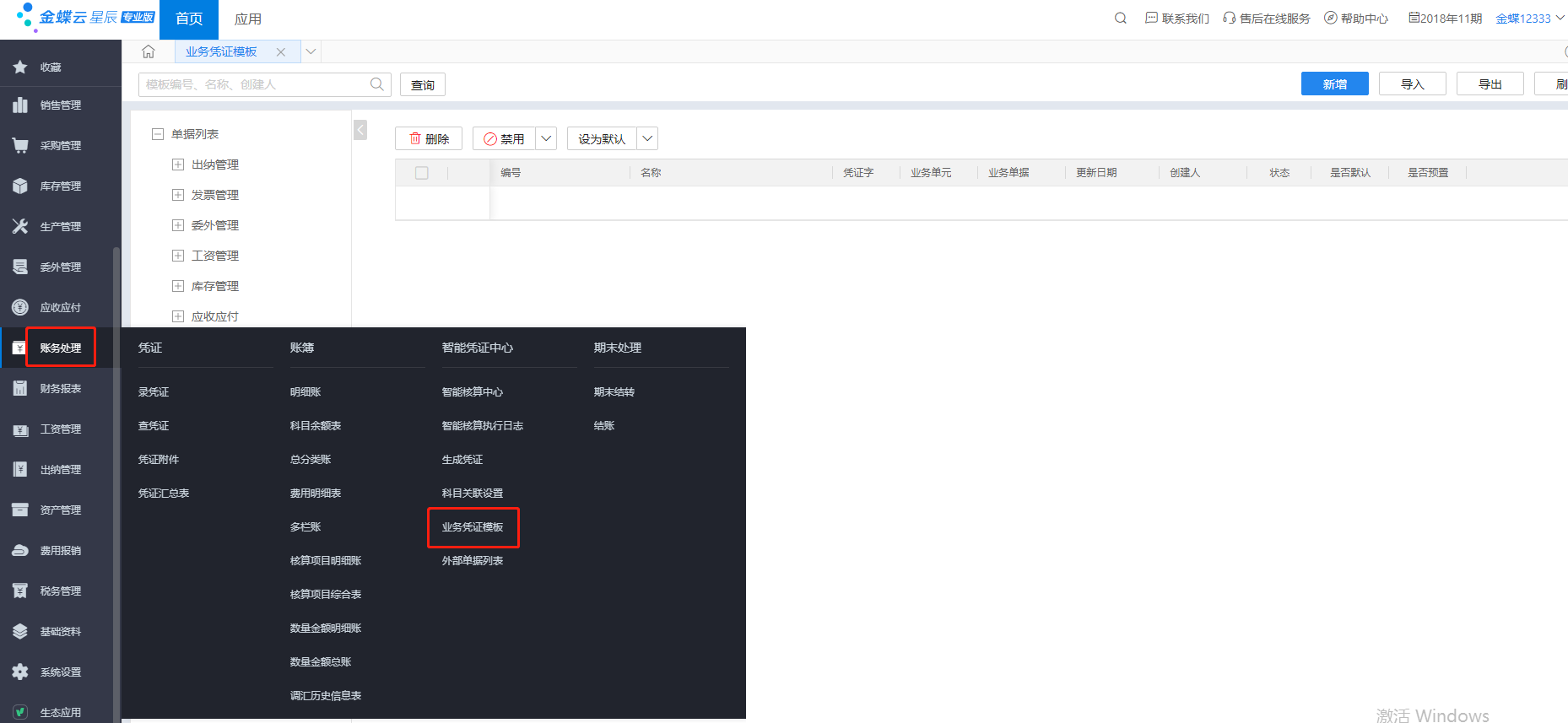1568x723 pixels.
Task: Select 查凭证 in the menu
Action: 154,426
